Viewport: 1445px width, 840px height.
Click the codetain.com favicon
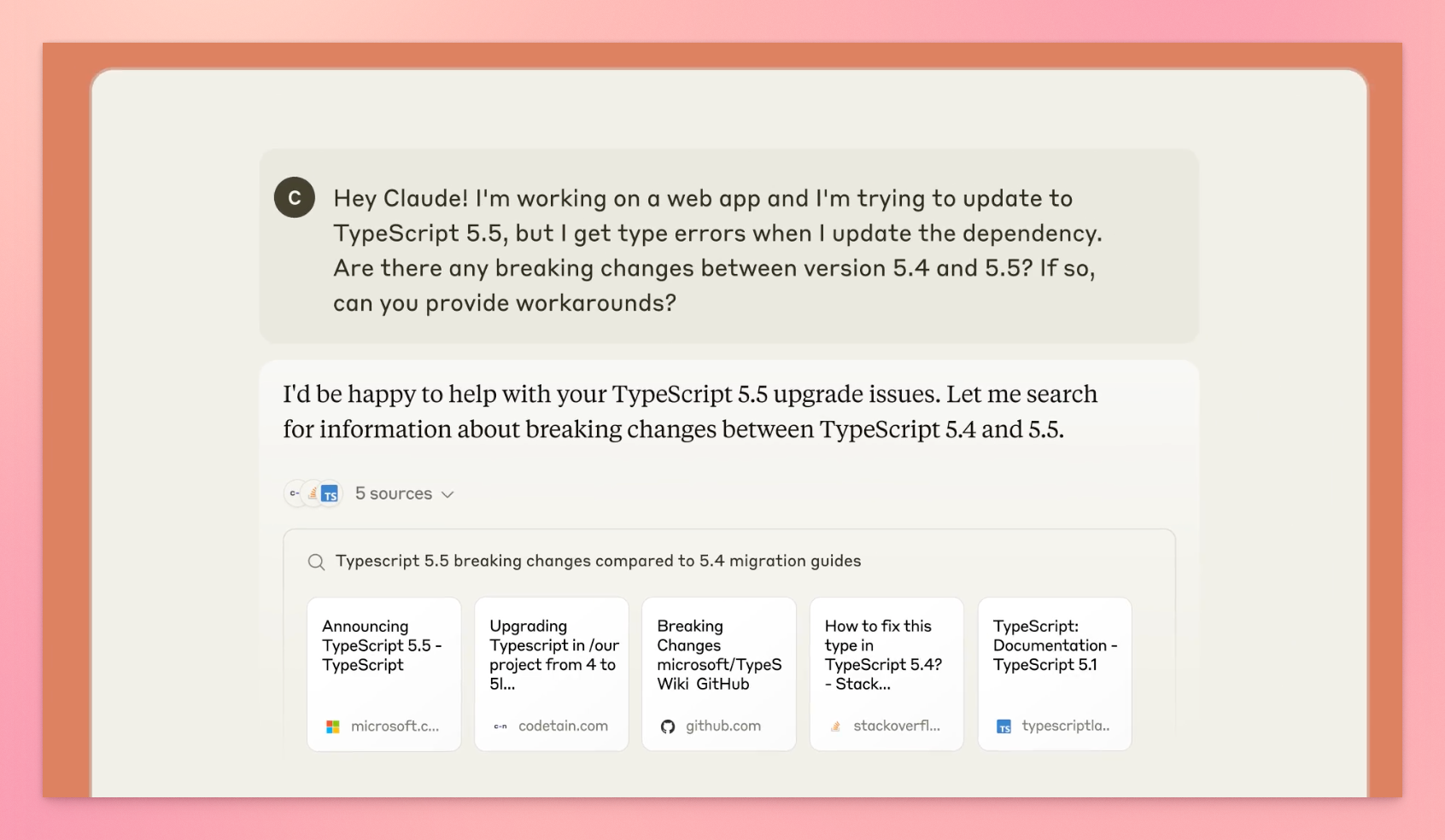click(500, 726)
